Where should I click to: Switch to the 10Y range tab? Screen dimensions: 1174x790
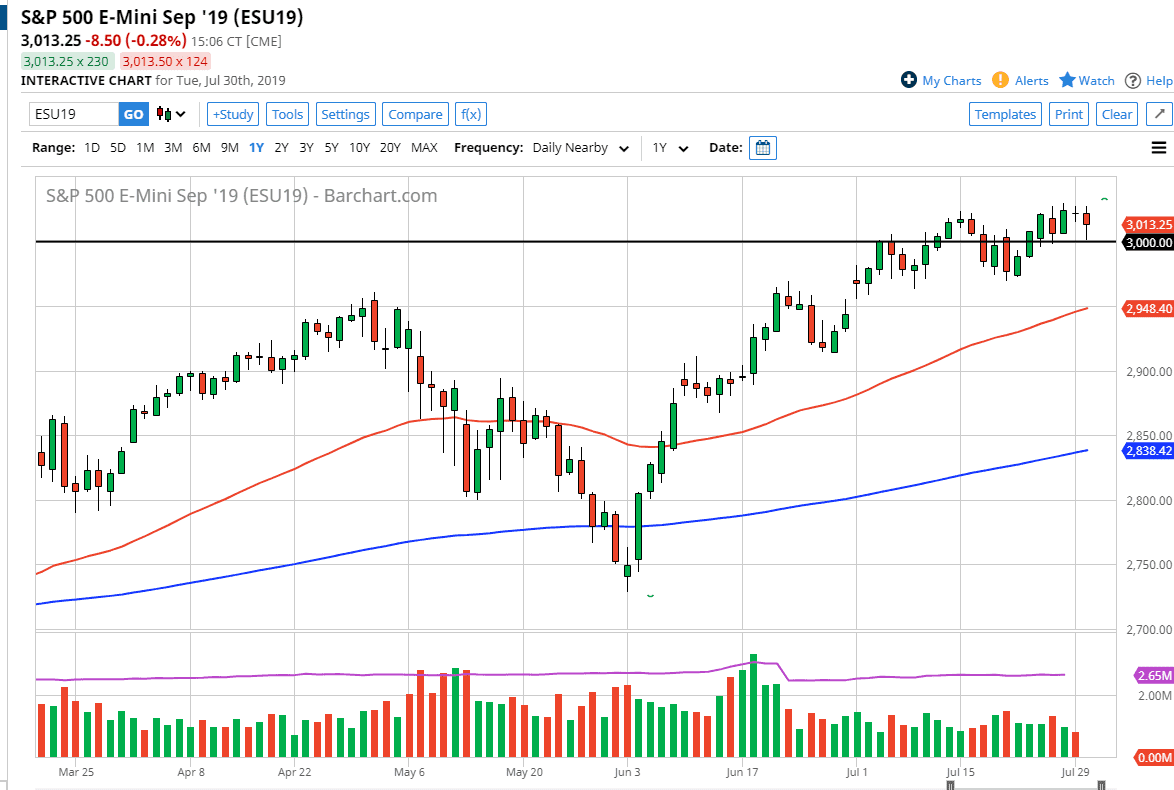coord(359,147)
